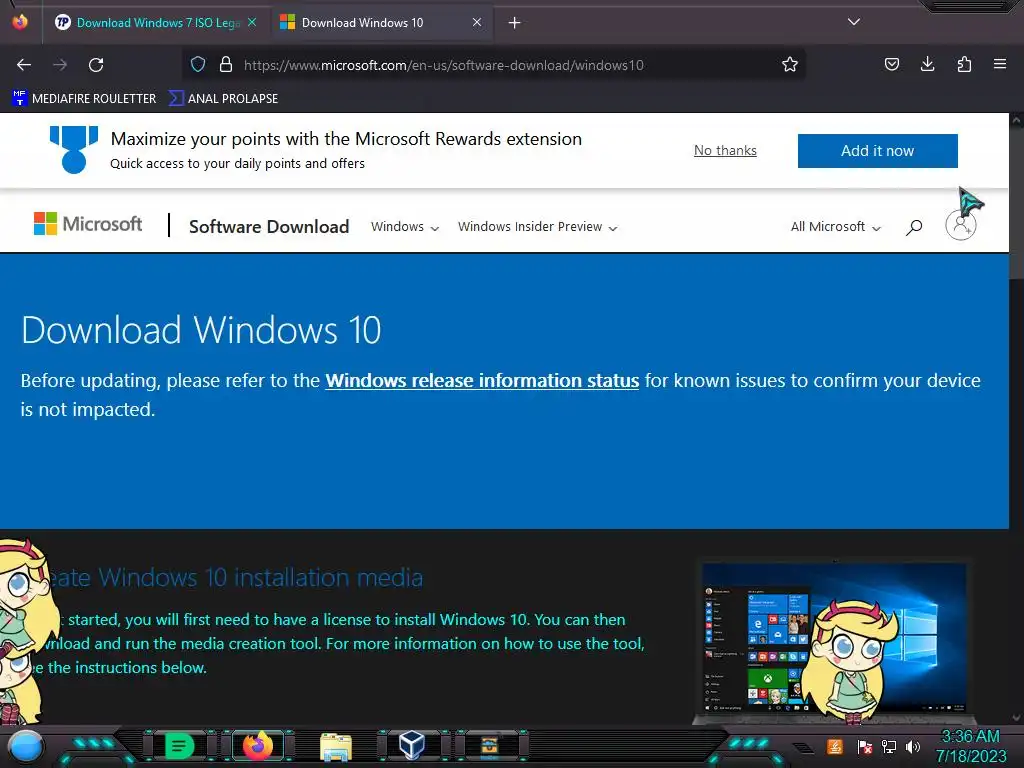This screenshot has height=768, width=1024.
Task: Click the Microsoft logo
Action: tap(88, 224)
